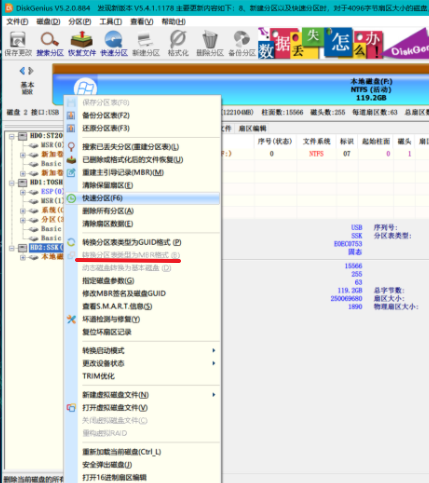This screenshot has height=483, width=429.
Task: Select 修改MBR签名及磁盘GUID entry
Action: (143, 294)
